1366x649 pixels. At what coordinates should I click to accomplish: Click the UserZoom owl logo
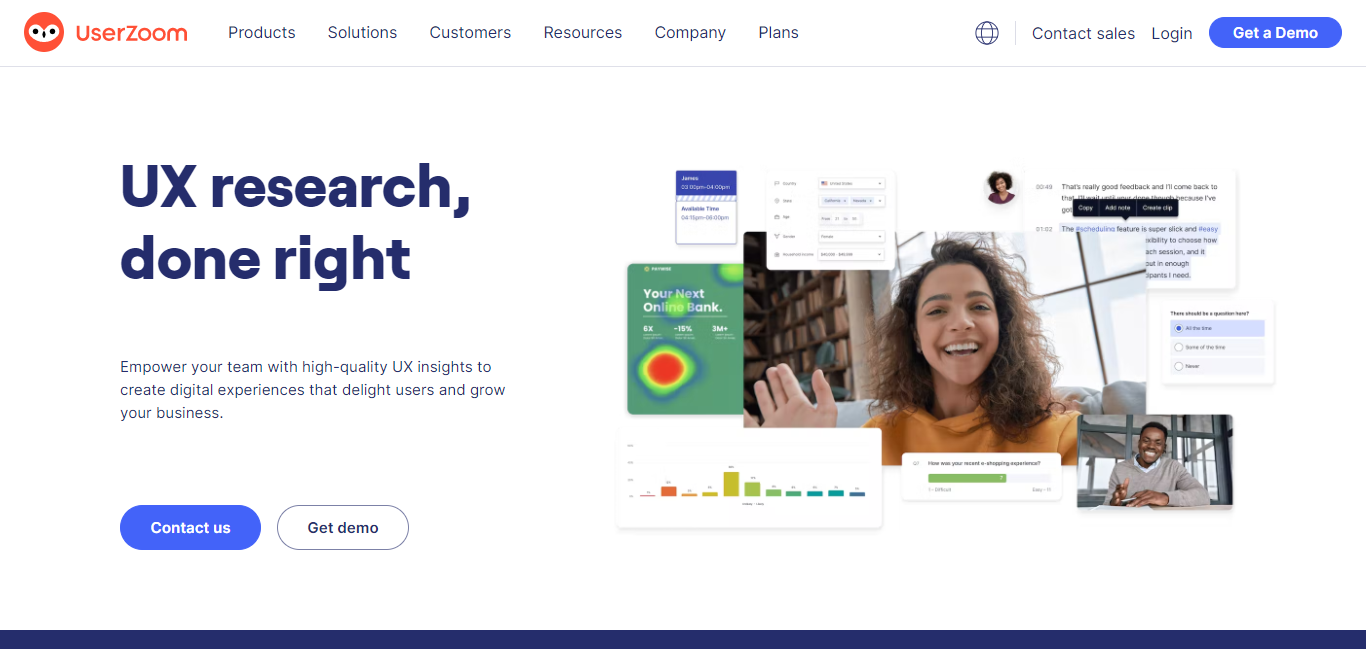[44, 32]
